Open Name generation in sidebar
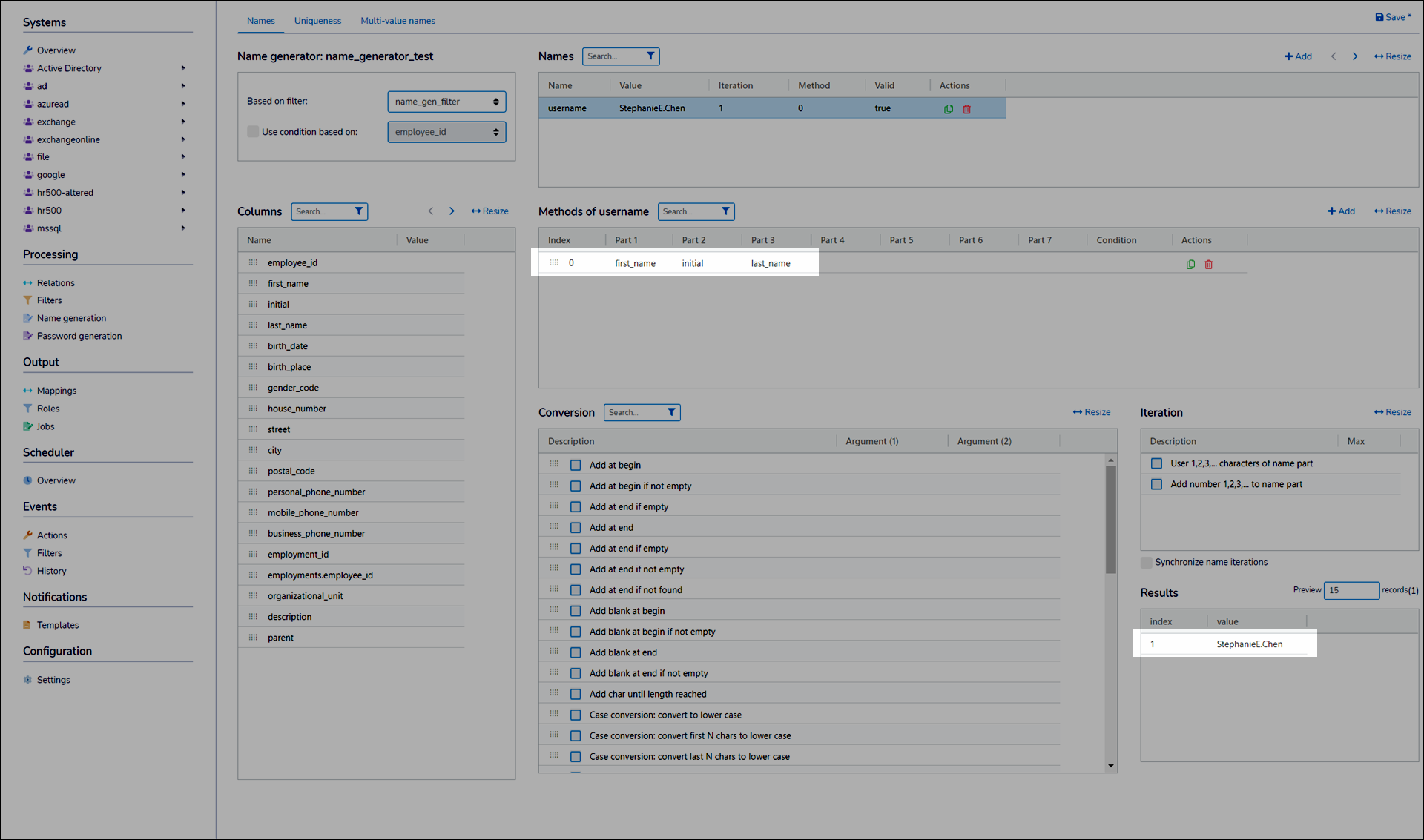The image size is (1424, 840). click(x=65, y=318)
